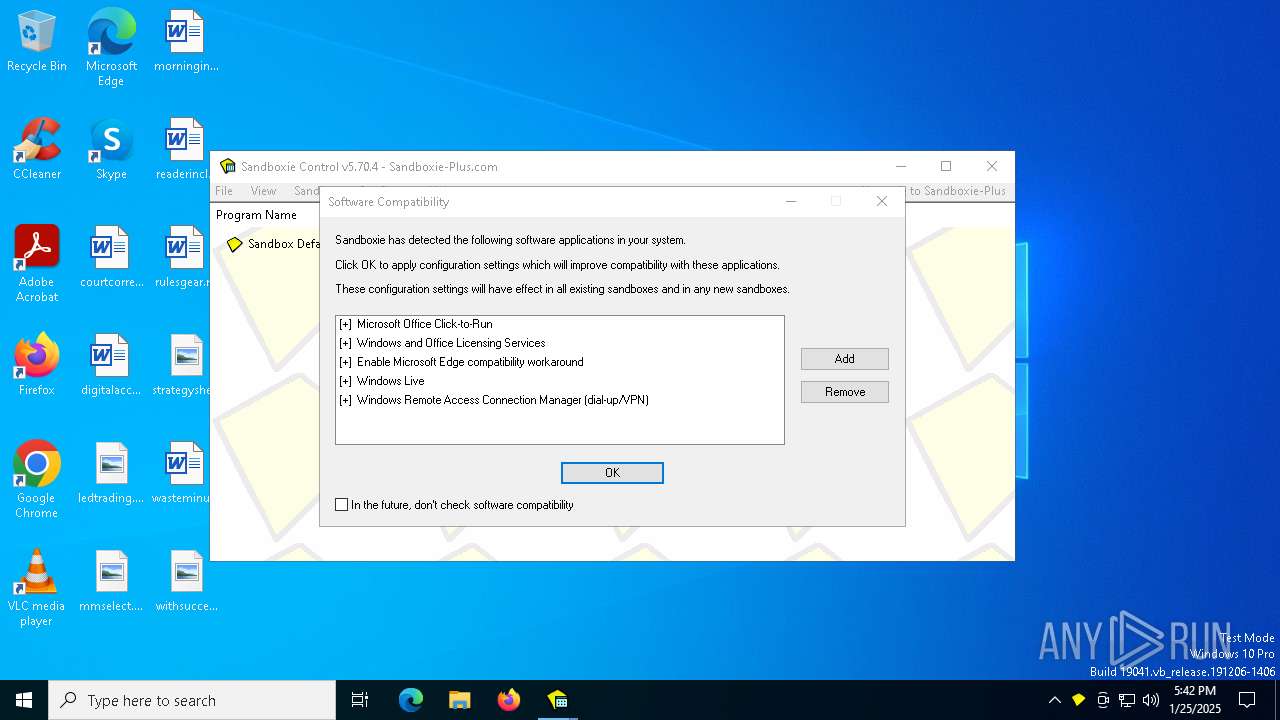Select the ledtrading... image file icon
Viewport: 1280px width, 720px height.
coord(111,473)
